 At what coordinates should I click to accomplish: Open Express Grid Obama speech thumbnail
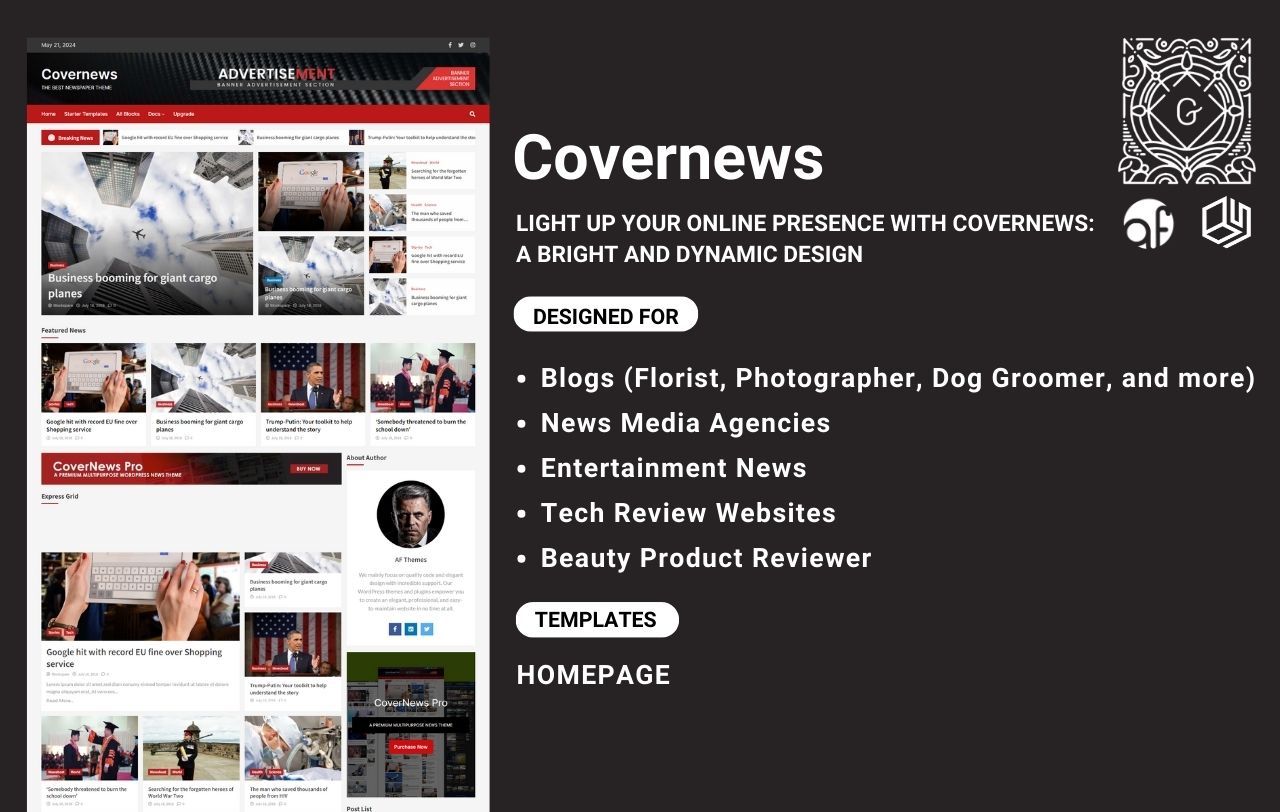293,644
